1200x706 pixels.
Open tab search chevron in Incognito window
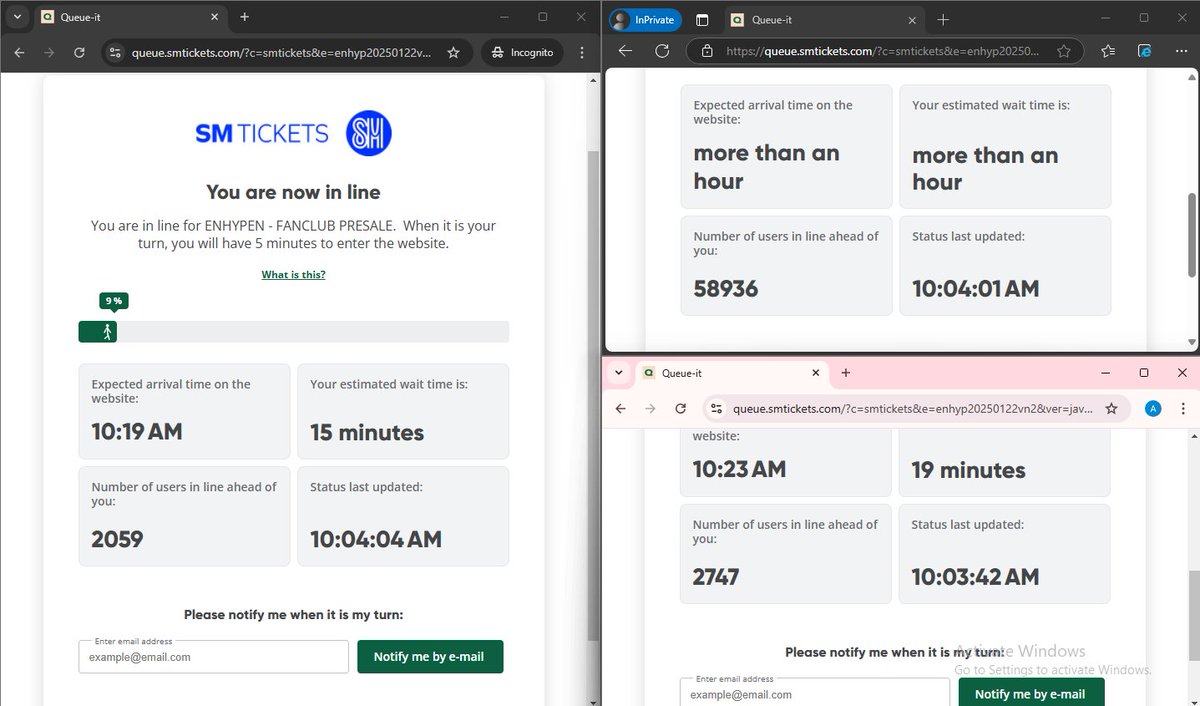(x=17, y=17)
